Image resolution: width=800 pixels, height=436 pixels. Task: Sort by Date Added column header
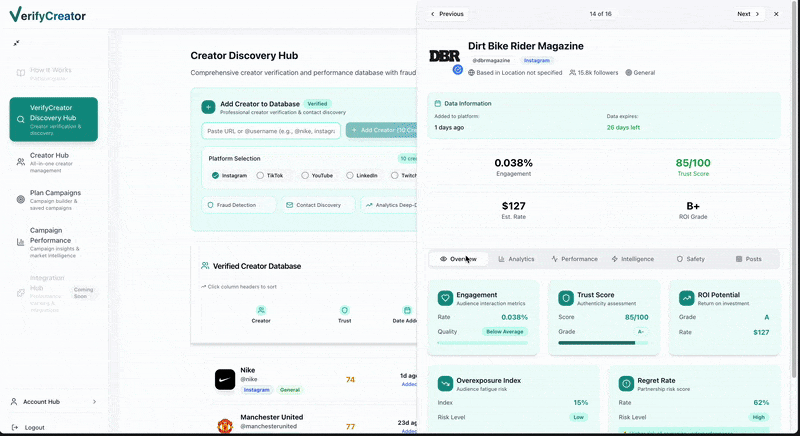pyautogui.click(x=407, y=314)
